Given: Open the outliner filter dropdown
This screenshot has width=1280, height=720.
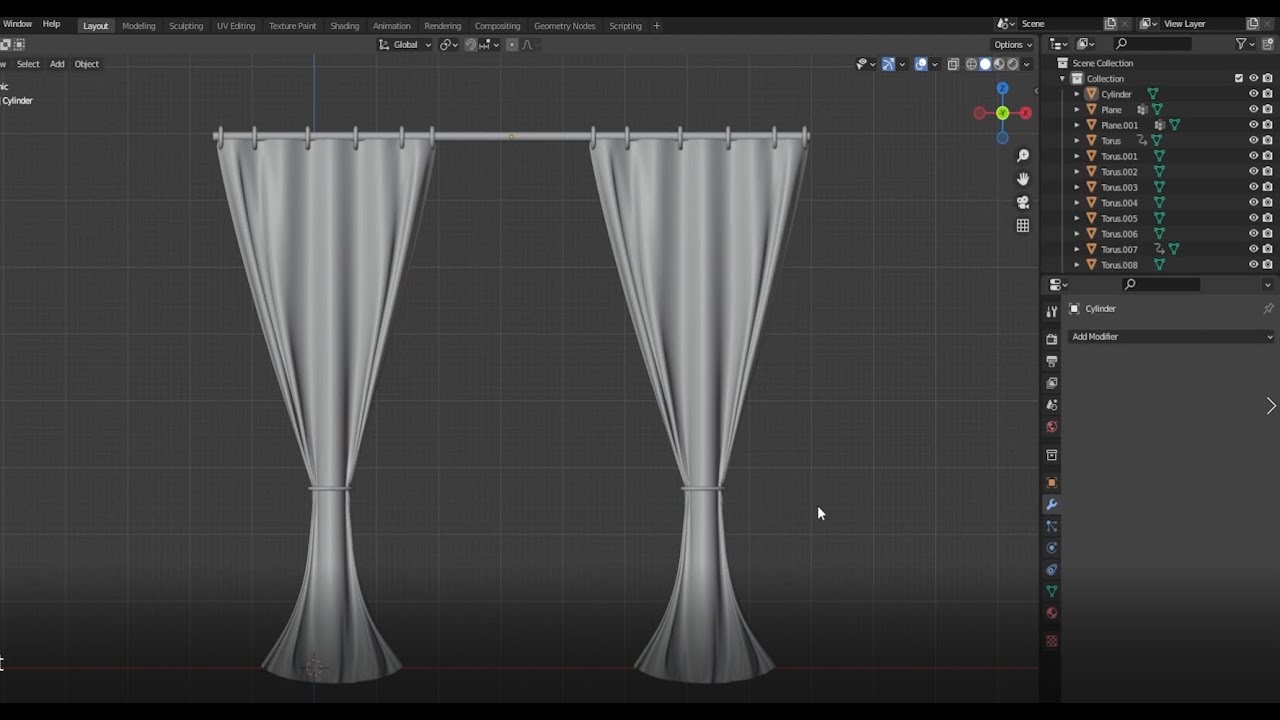Looking at the screenshot, I should pos(1244,44).
